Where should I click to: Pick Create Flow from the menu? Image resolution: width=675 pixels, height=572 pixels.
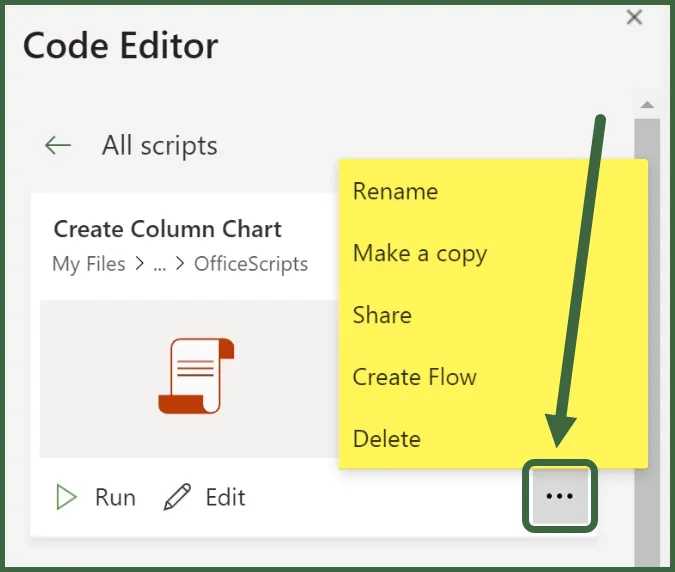(414, 377)
